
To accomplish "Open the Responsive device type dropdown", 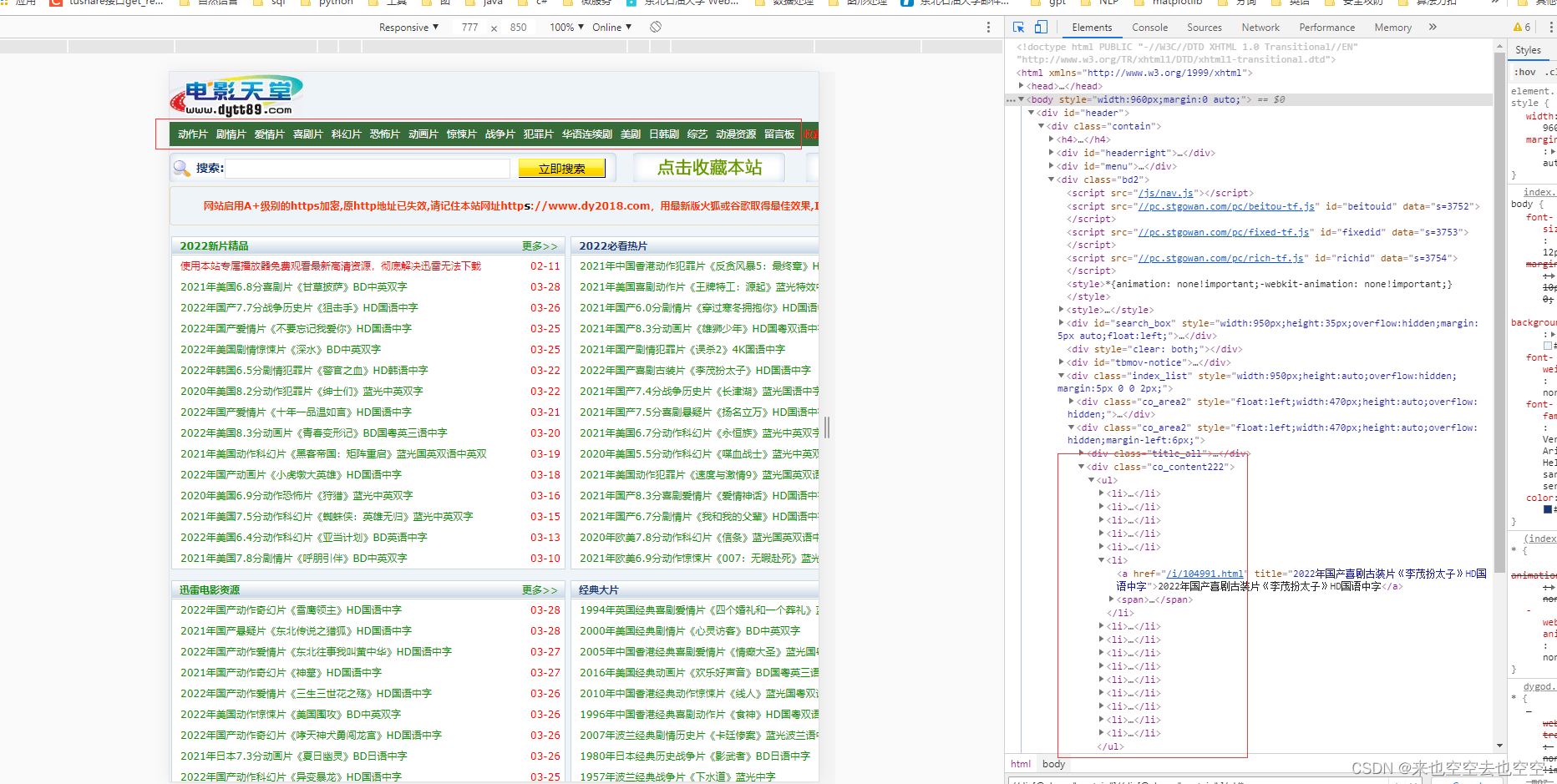I will pos(407,27).
